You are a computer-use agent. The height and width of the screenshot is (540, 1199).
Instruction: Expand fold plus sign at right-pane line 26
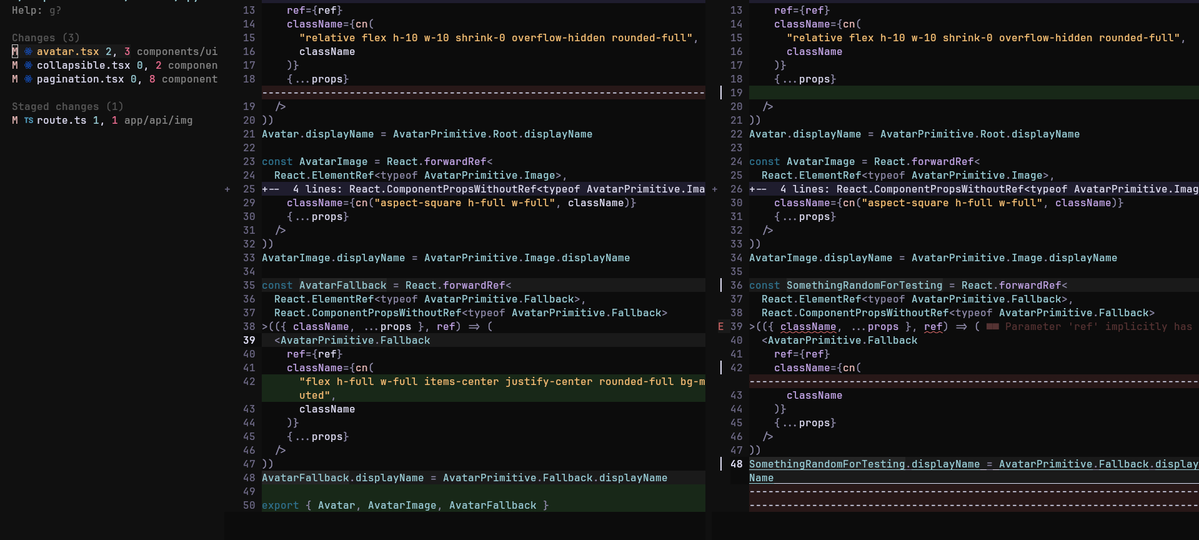[715, 189]
